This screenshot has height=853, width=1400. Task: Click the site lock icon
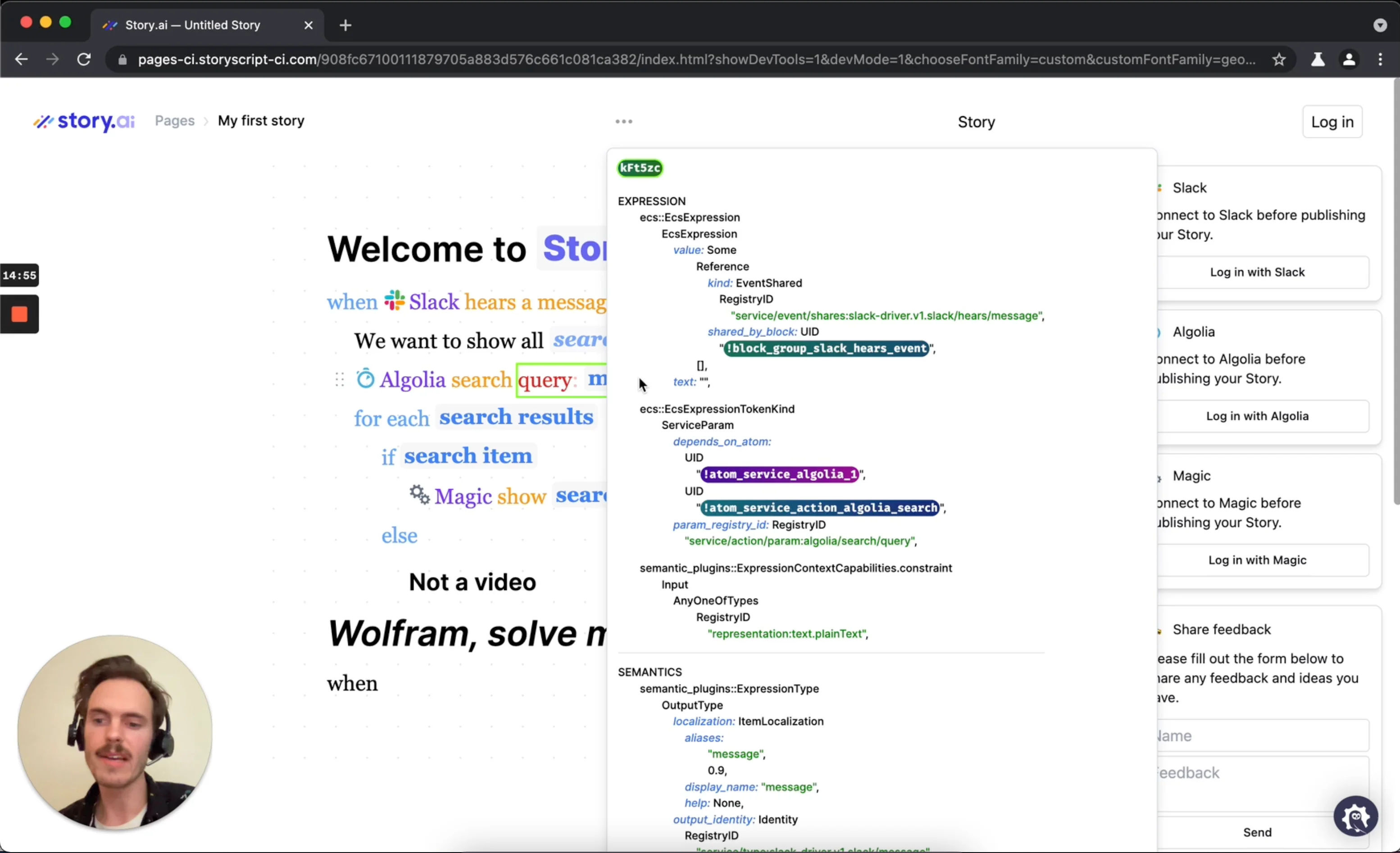coord(122,59)
